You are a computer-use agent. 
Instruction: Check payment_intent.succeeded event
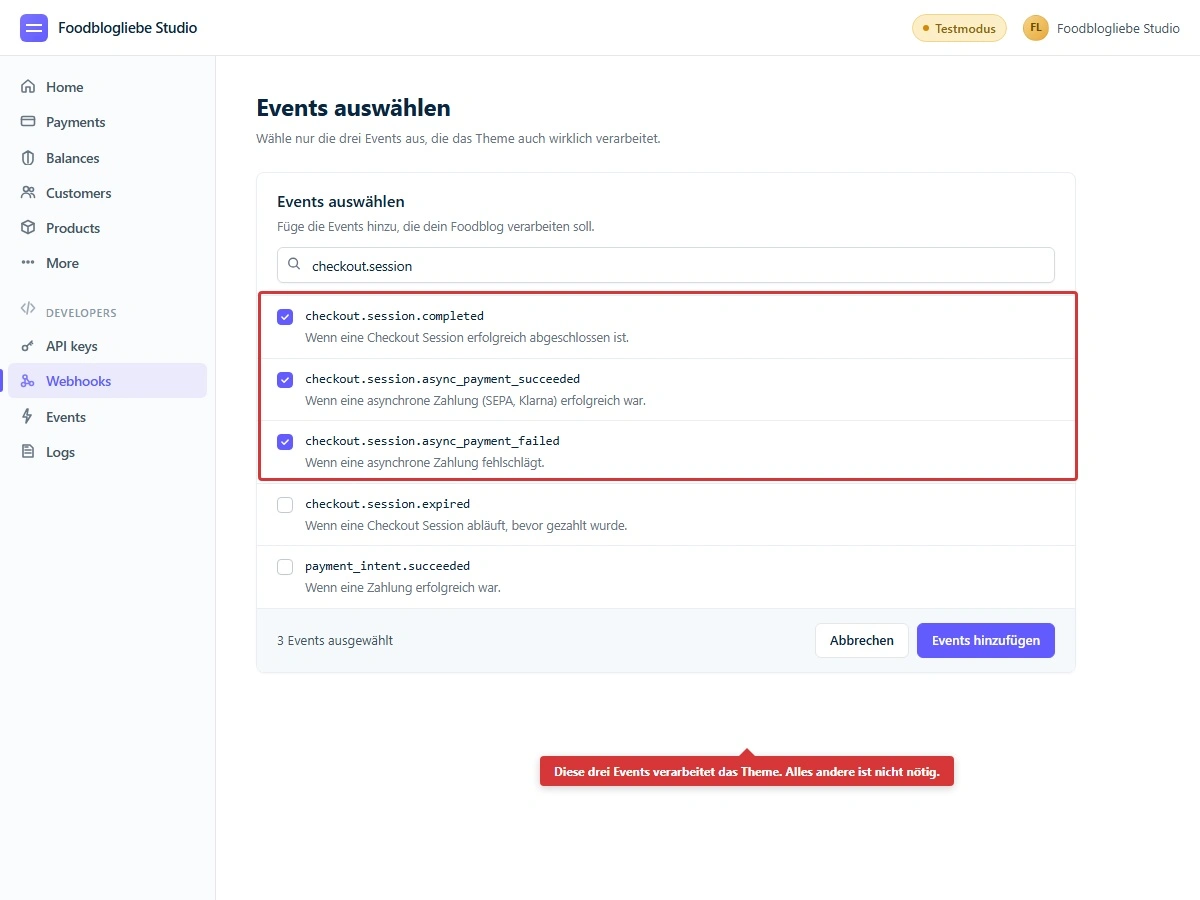tap(285, 566)
